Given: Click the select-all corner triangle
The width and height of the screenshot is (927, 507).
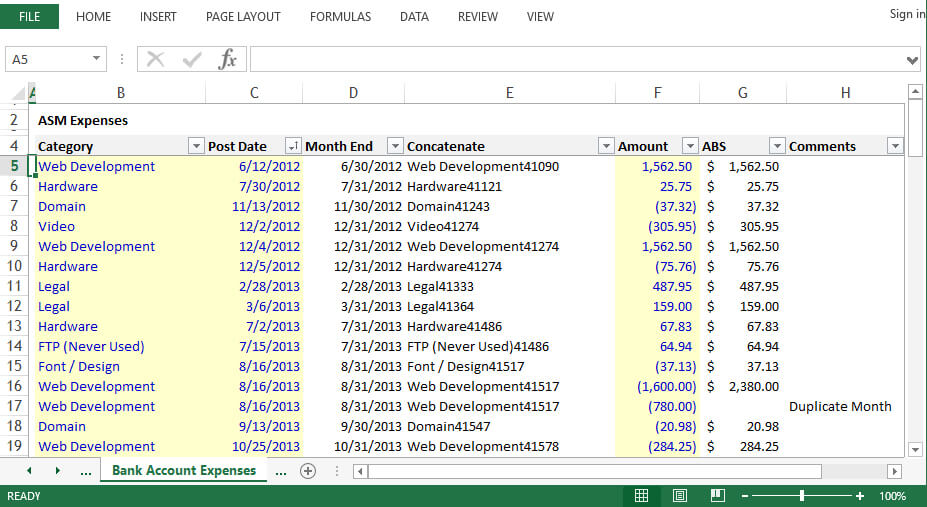Looking at the screenshot, I should tap(18, 93).
